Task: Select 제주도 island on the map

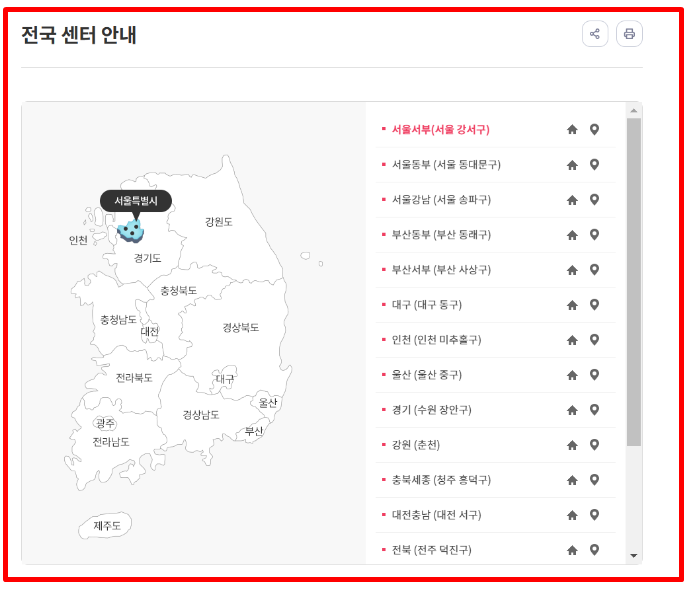Action: pyautogui.click(x=106, y=525)
